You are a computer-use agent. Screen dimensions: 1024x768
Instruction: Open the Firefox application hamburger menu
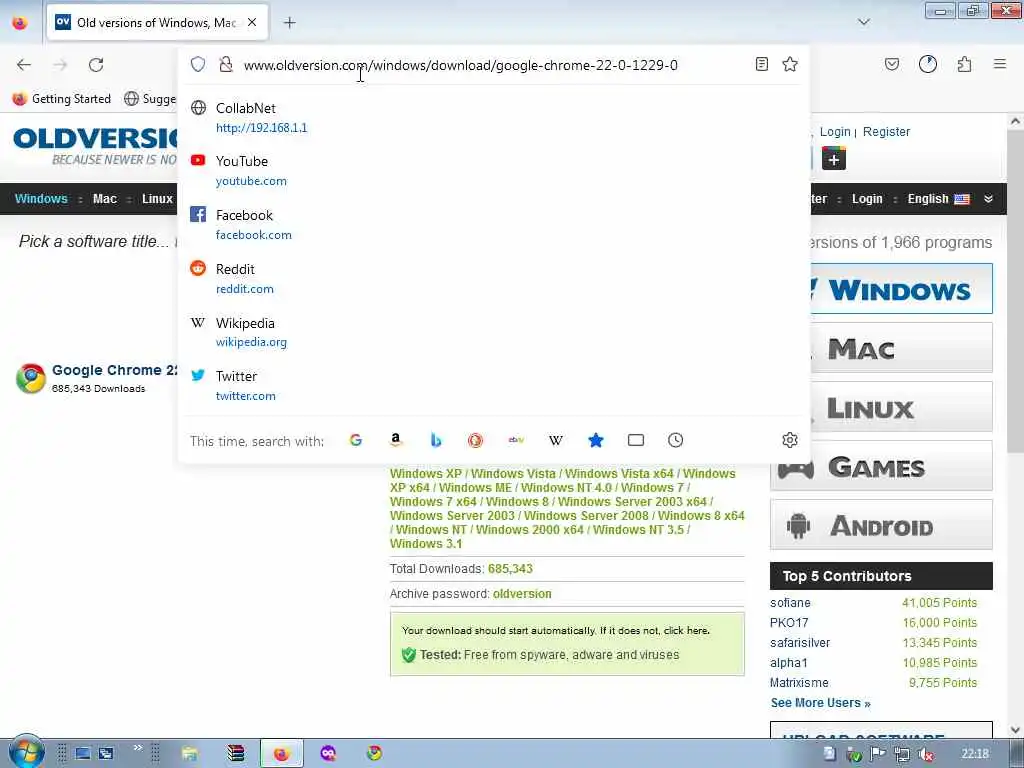1000,64
